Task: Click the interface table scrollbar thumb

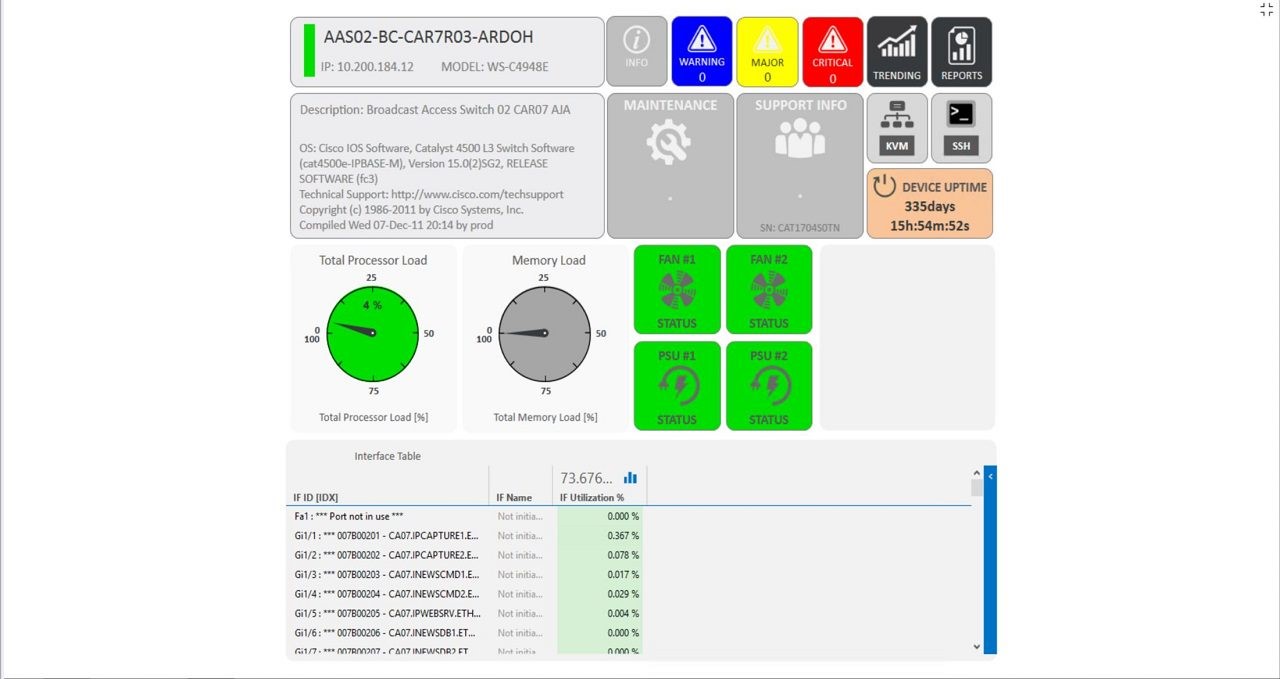Action: point(977,488)
